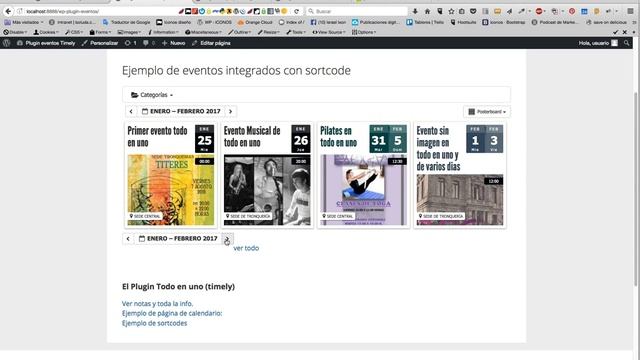Open the Hootsuite bookmark
The height and width of the screenshot is (360, 640).
coord(463,22)
